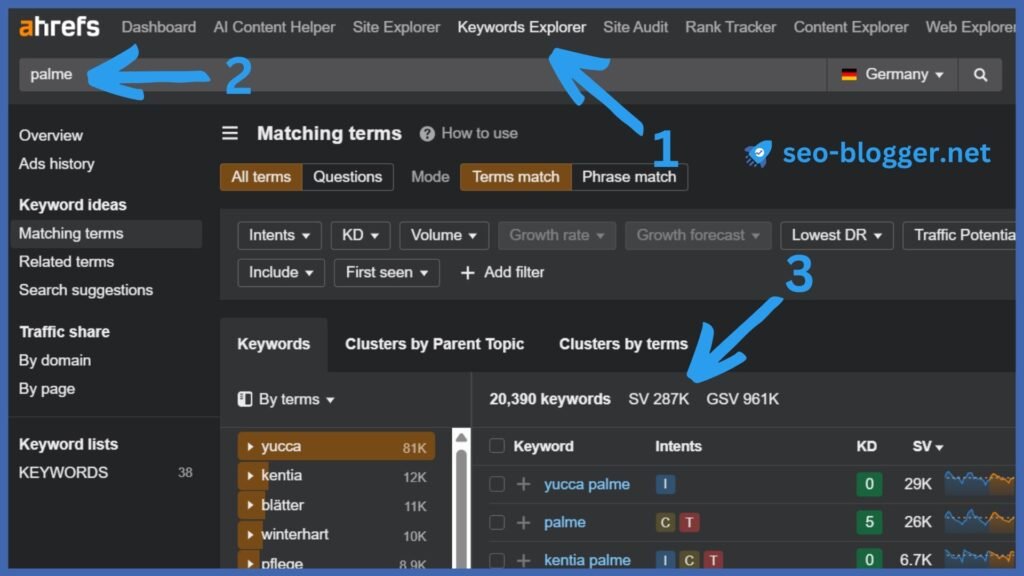The height and width of the screenshot is (576, 1024).
Task: Switch to Clusters by Parent Topic tab
Action: (x=434, y=344)
